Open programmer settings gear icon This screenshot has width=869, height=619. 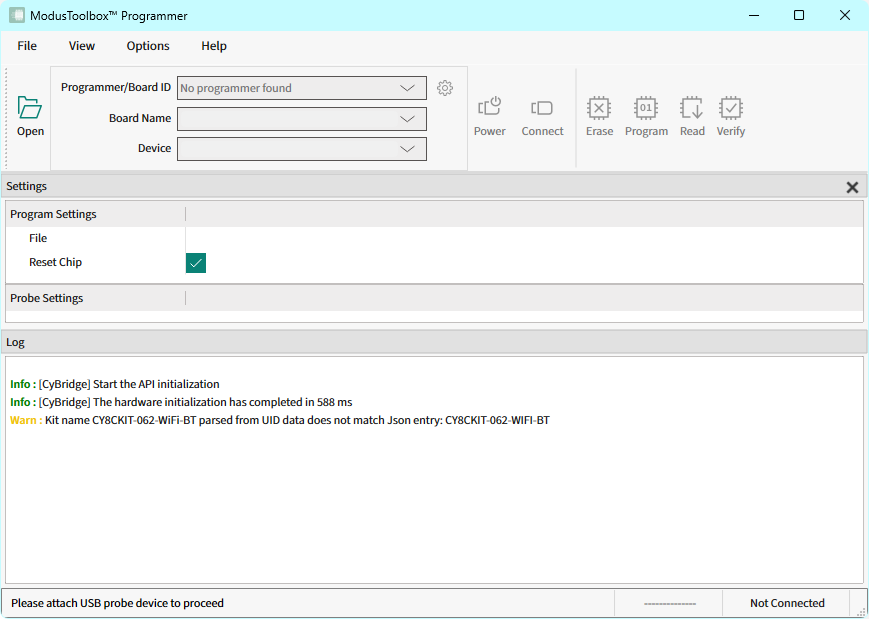click(x=445, y=88)
